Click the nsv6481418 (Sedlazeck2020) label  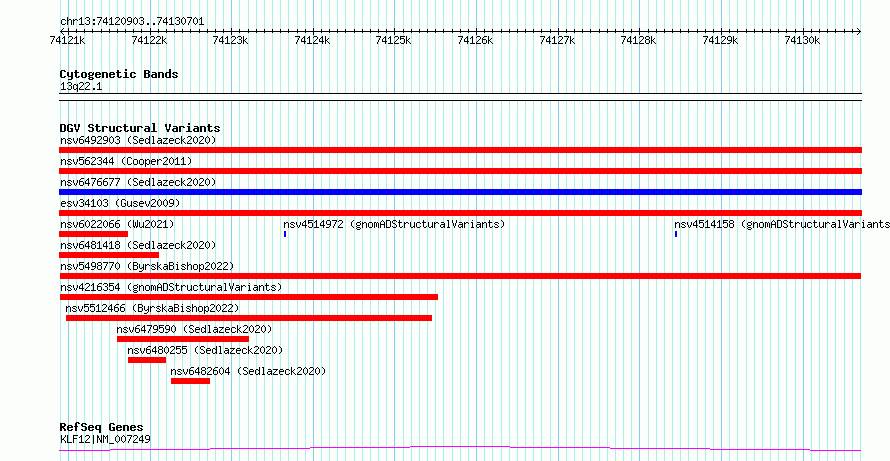138,245
